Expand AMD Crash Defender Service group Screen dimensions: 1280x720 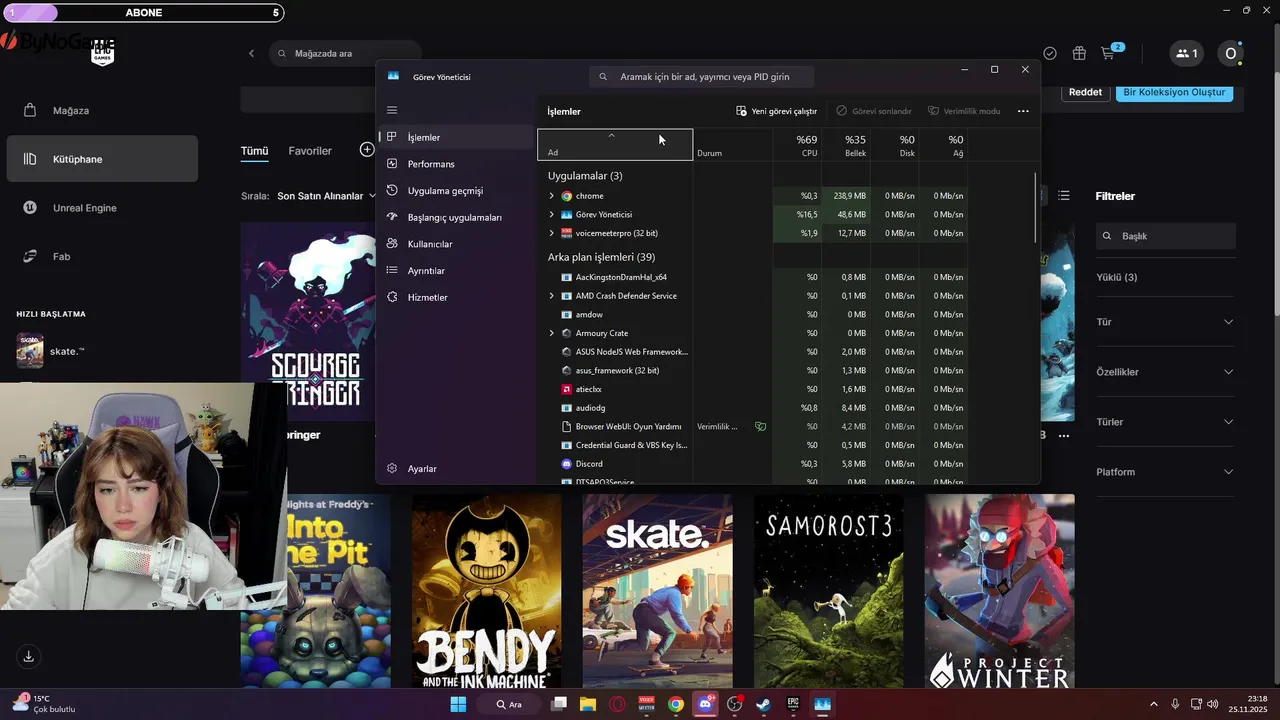point(551,296)
